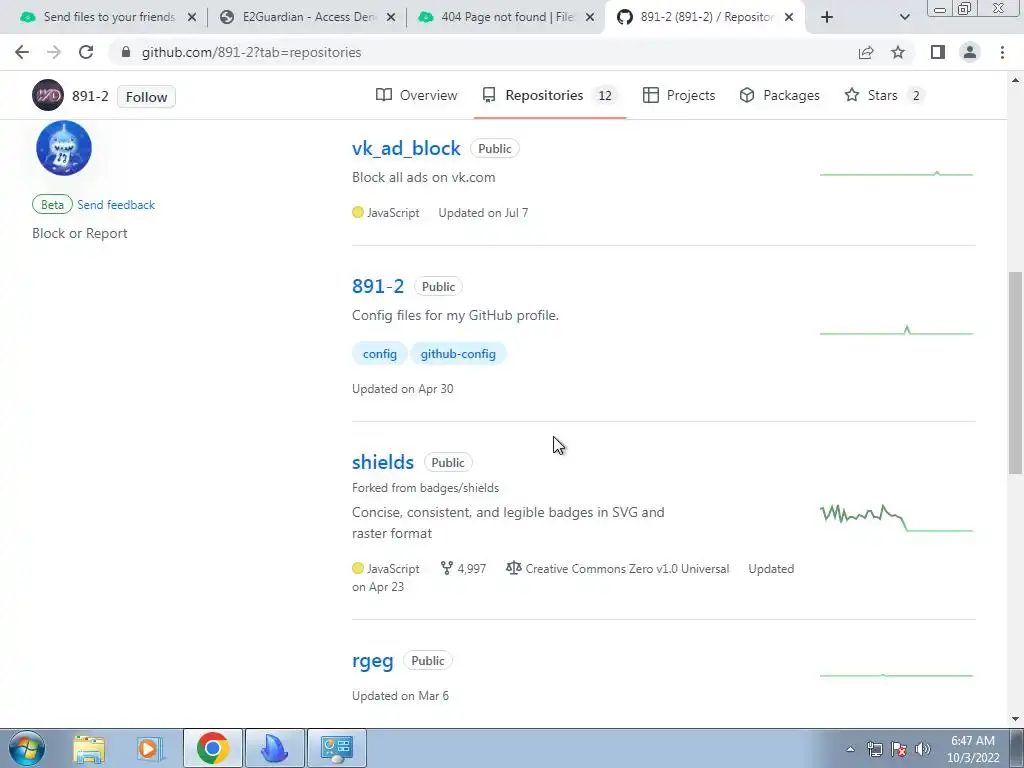1024x768 pixels.
Task: Click the 891-2 small profile avatar in header
Action: pos(48,95)
